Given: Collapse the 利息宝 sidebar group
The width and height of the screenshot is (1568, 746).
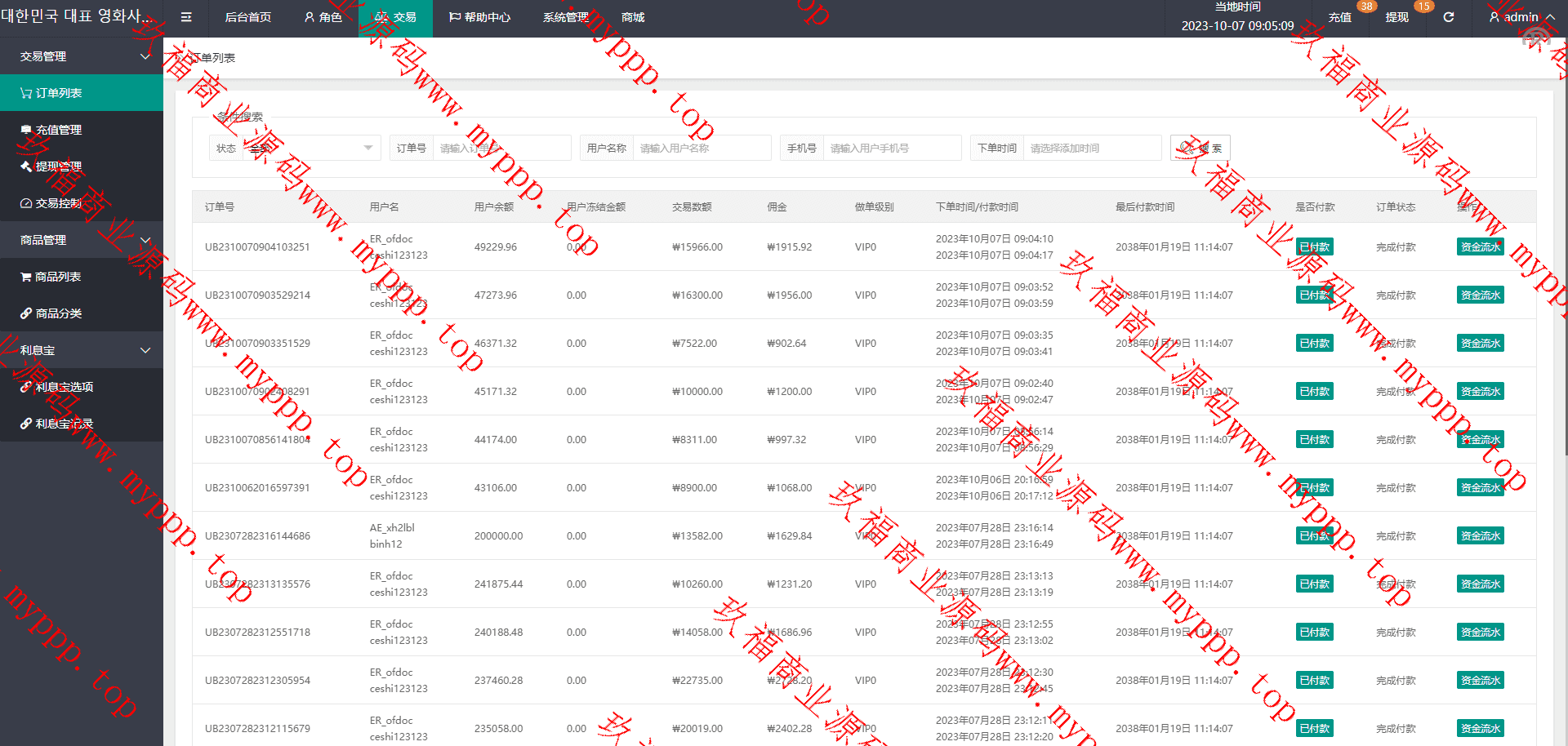Looking at the screenshot, I should 82,350.
